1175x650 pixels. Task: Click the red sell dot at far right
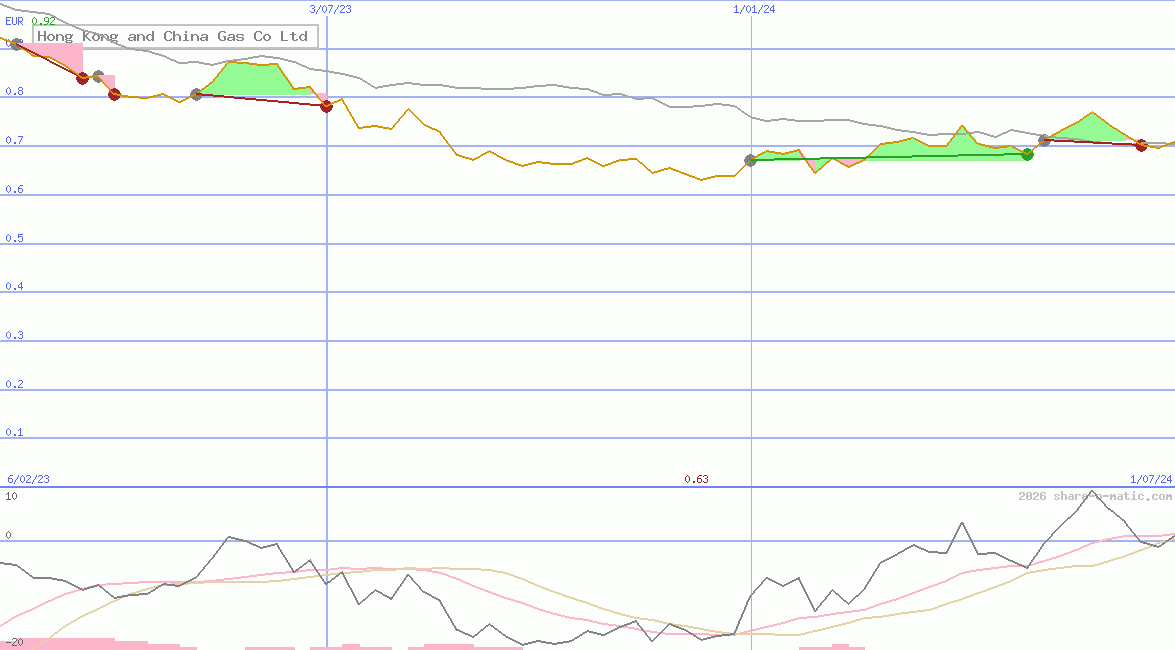[x=1141, y=146]
